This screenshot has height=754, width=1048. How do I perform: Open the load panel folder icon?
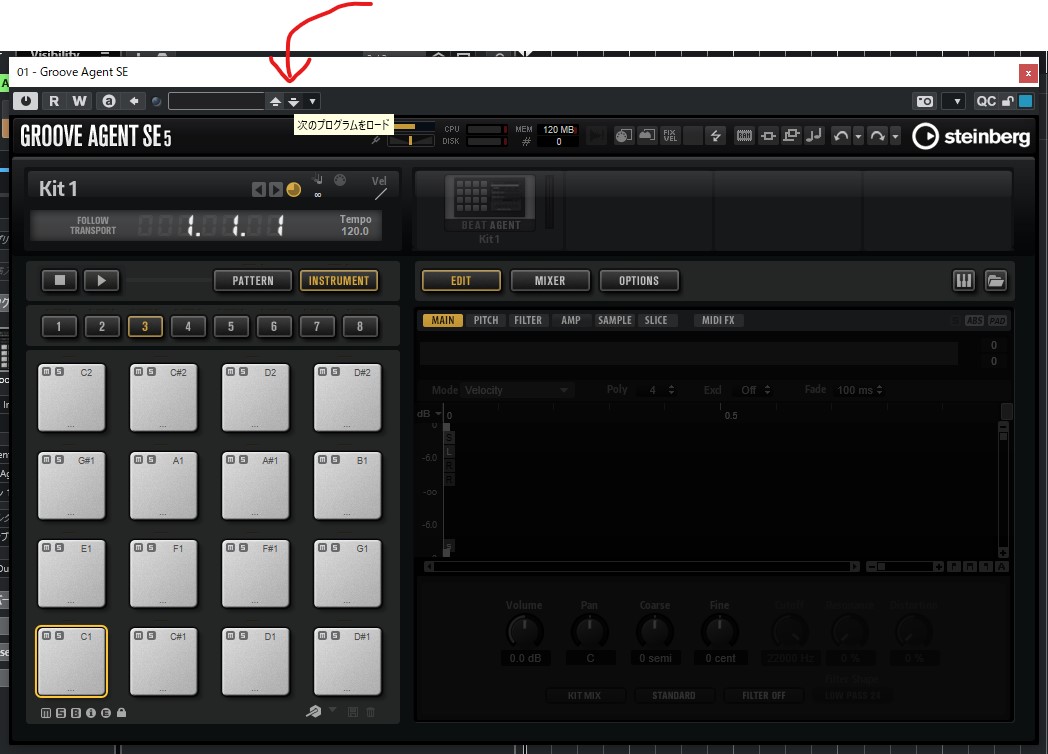click(996, 281)
